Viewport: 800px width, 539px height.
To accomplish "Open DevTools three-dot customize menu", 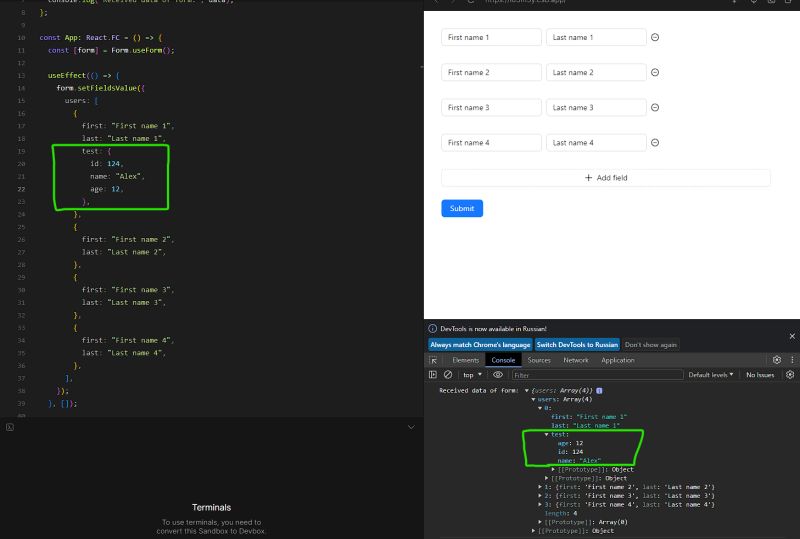I will pyautogui.click(x=792, y=360).
